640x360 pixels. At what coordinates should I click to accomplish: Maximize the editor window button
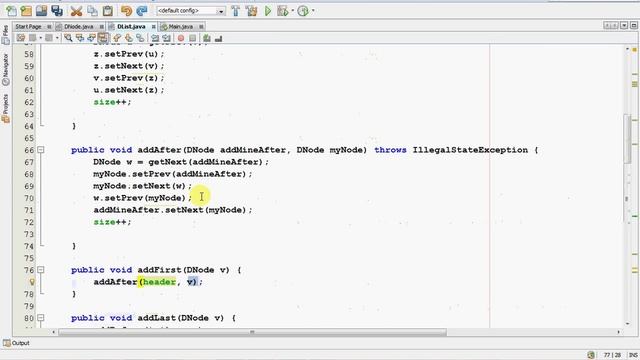633,26
